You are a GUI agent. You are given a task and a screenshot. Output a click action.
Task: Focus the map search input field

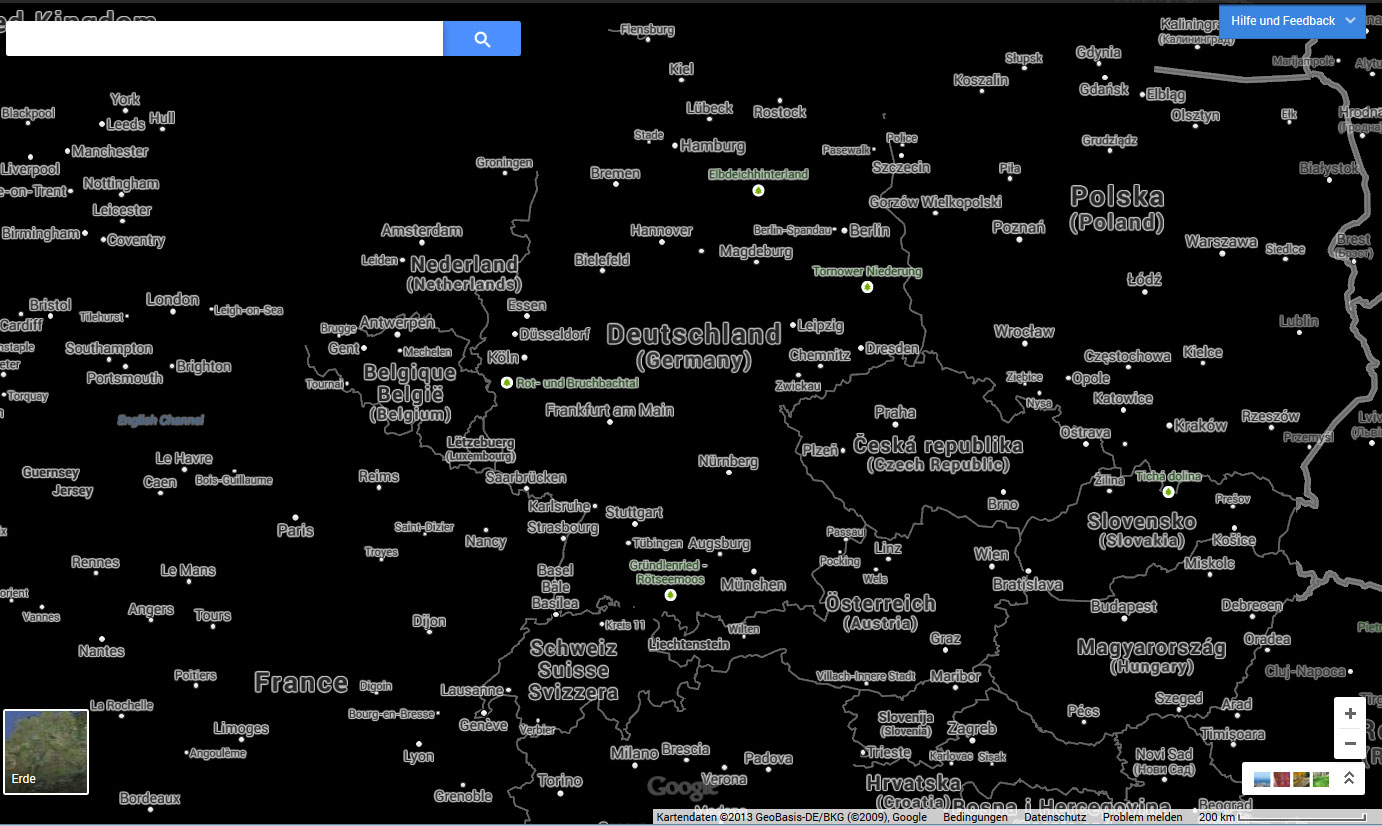click(x=224, y=39)
